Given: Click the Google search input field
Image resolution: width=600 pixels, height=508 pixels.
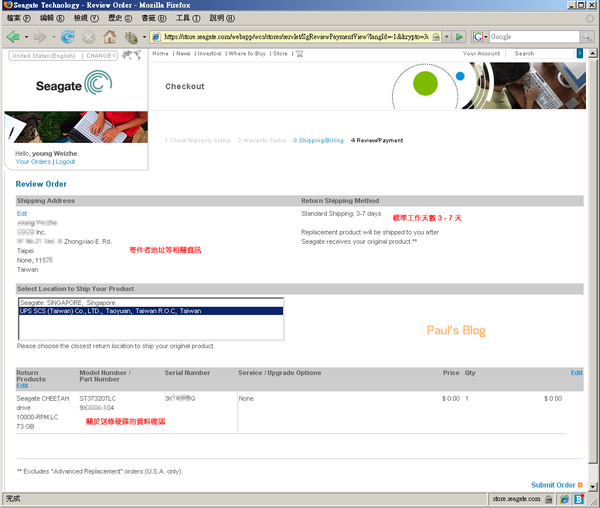Looking at the screenshot, I should [534, 37].
